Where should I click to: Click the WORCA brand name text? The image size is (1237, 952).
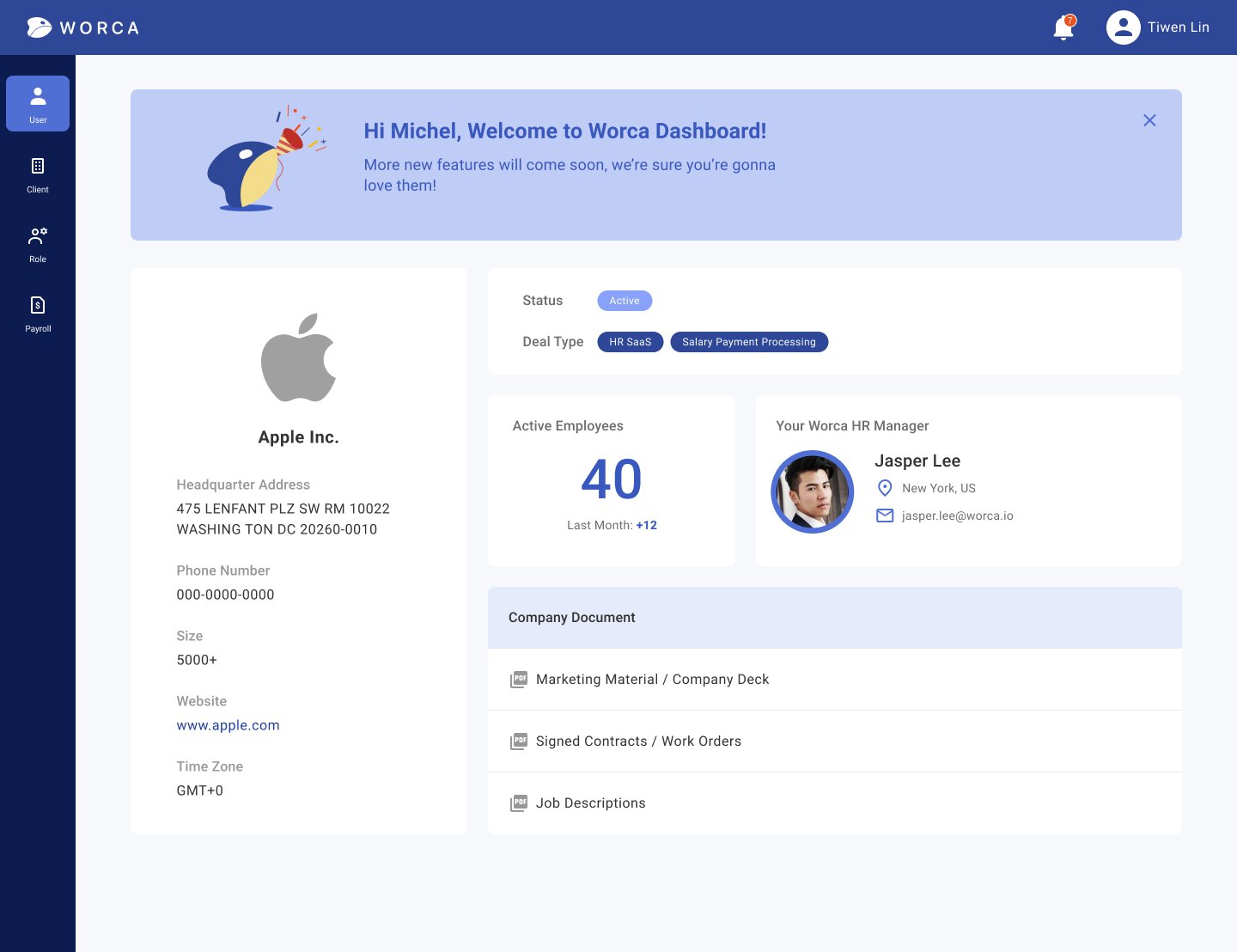pos(100,28)
